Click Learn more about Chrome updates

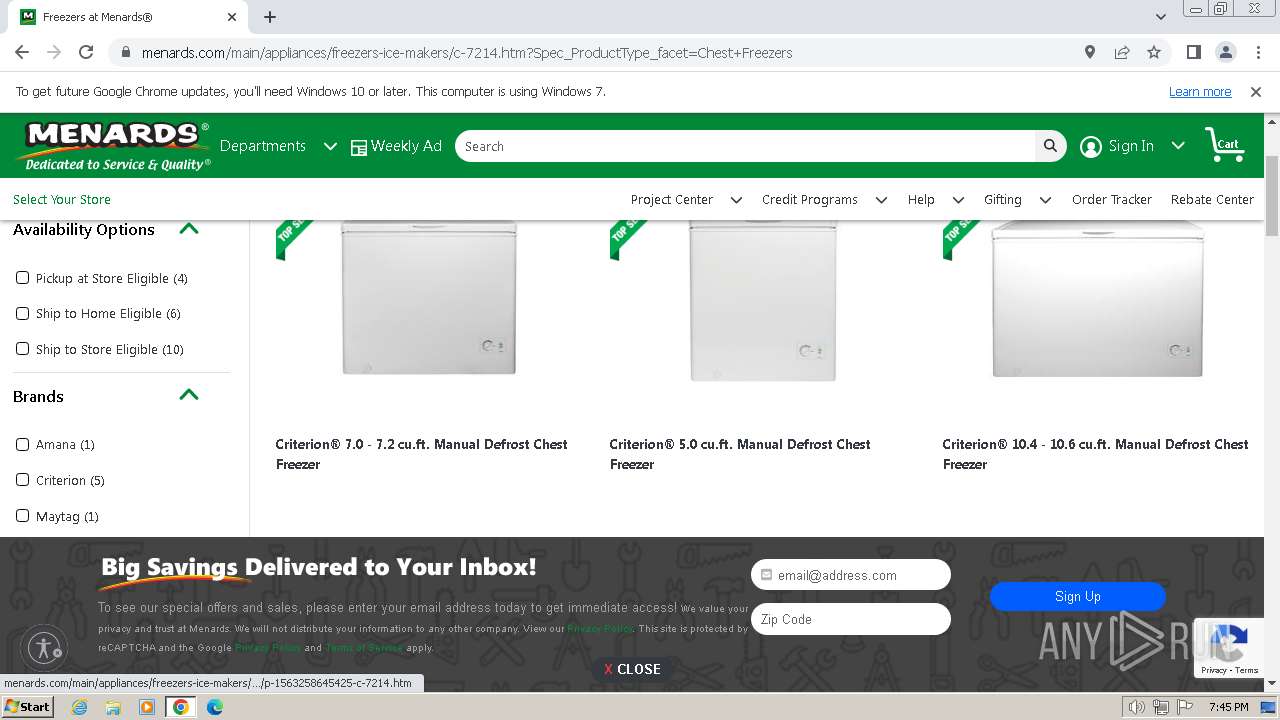[x=1200, y=91]
